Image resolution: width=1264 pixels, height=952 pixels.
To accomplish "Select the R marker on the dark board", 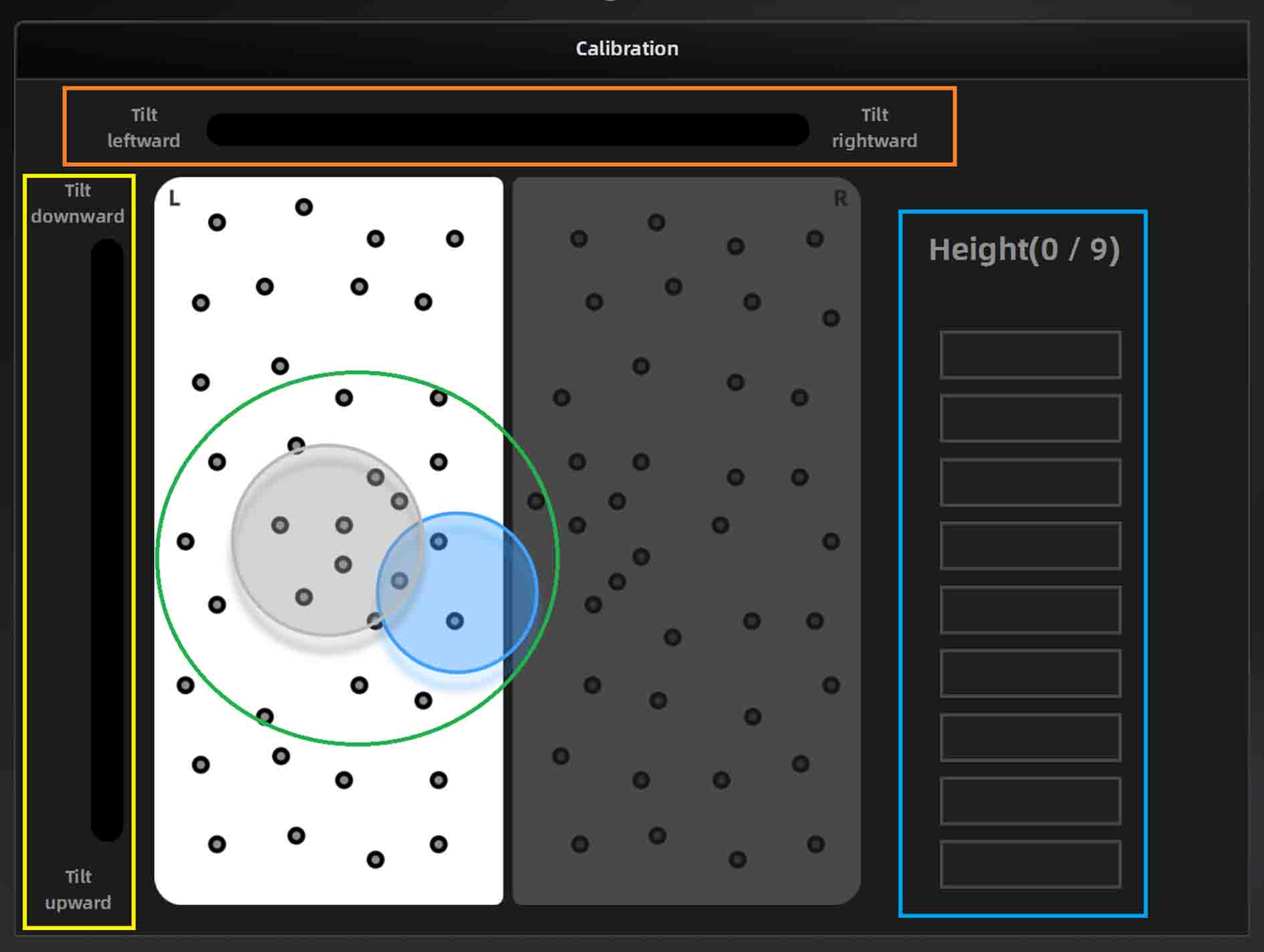I will (840, 199).
